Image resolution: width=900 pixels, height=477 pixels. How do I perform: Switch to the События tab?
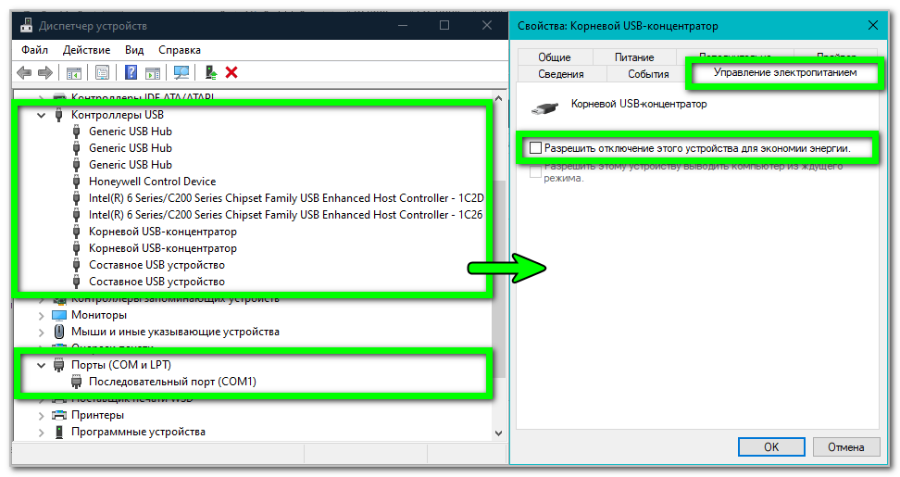click(648, 74)
